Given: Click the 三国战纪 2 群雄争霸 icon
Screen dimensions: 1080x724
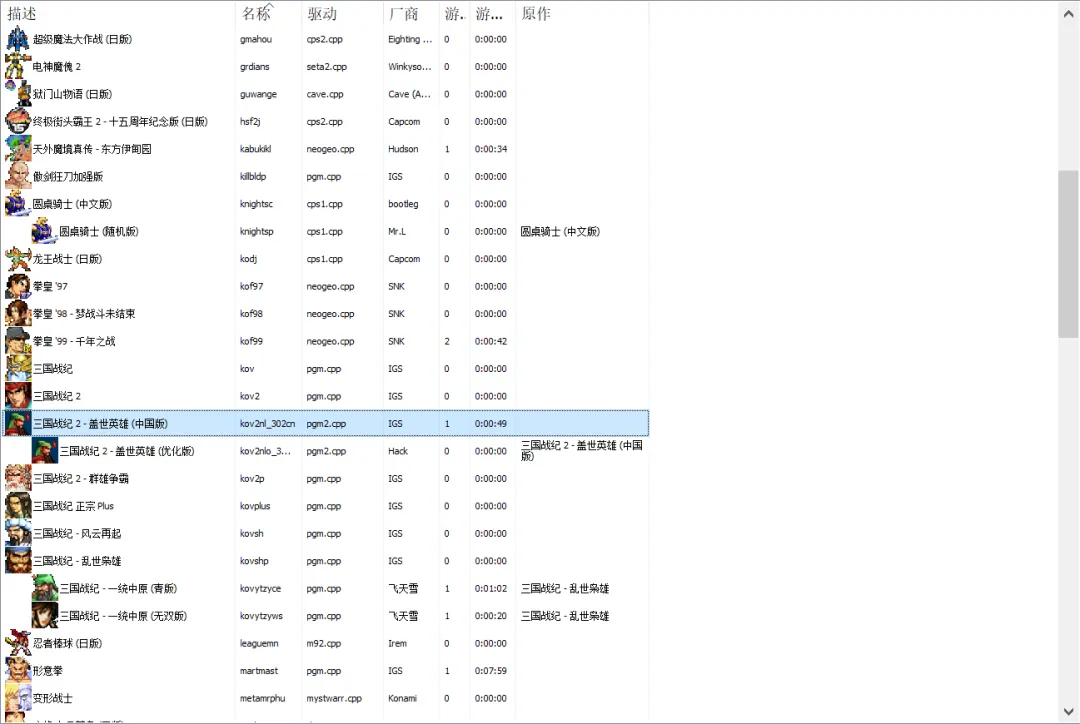Looking at the screenshot, I should [18, 479].
